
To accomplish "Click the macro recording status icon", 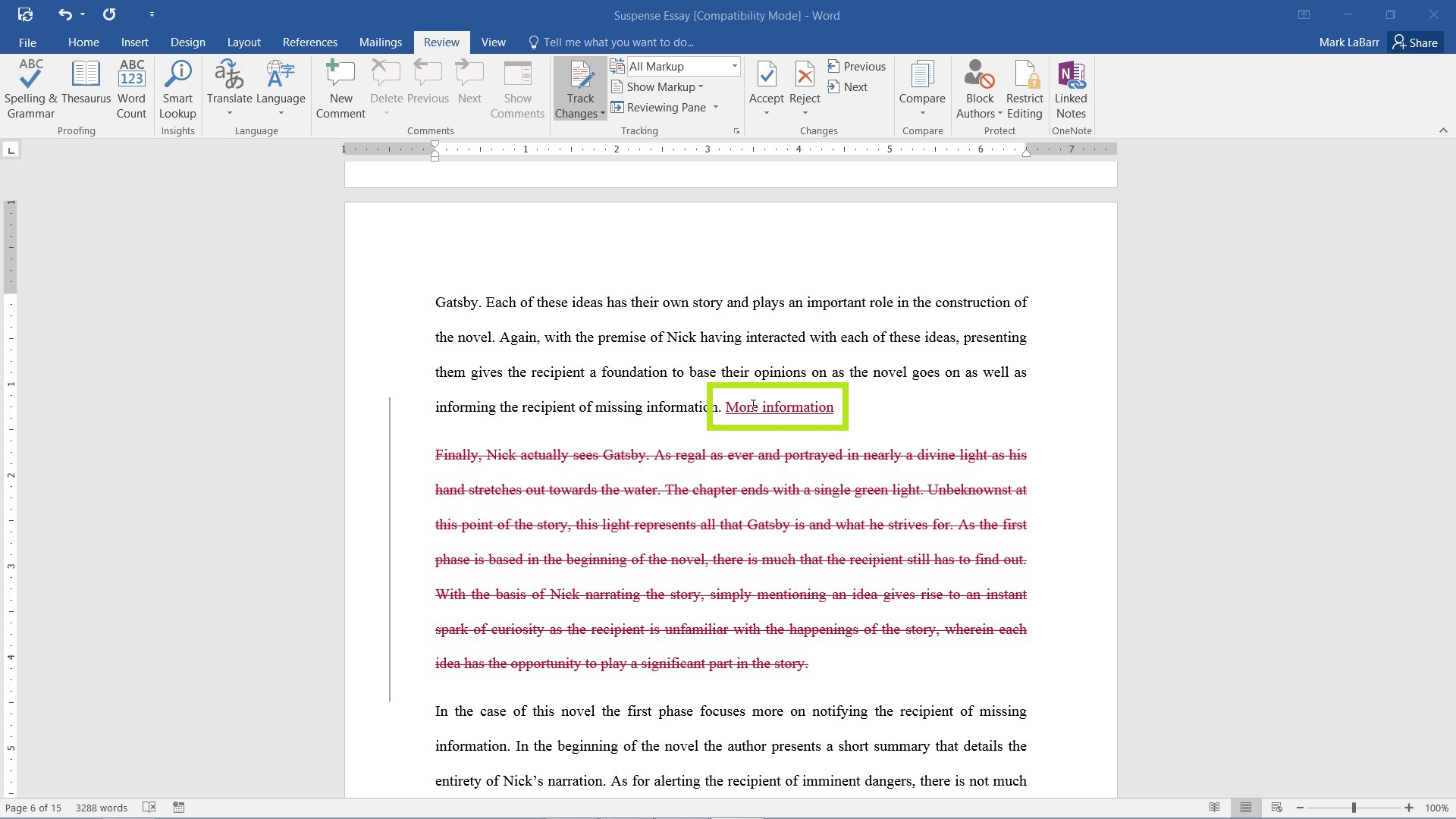I will click(179, 808).
